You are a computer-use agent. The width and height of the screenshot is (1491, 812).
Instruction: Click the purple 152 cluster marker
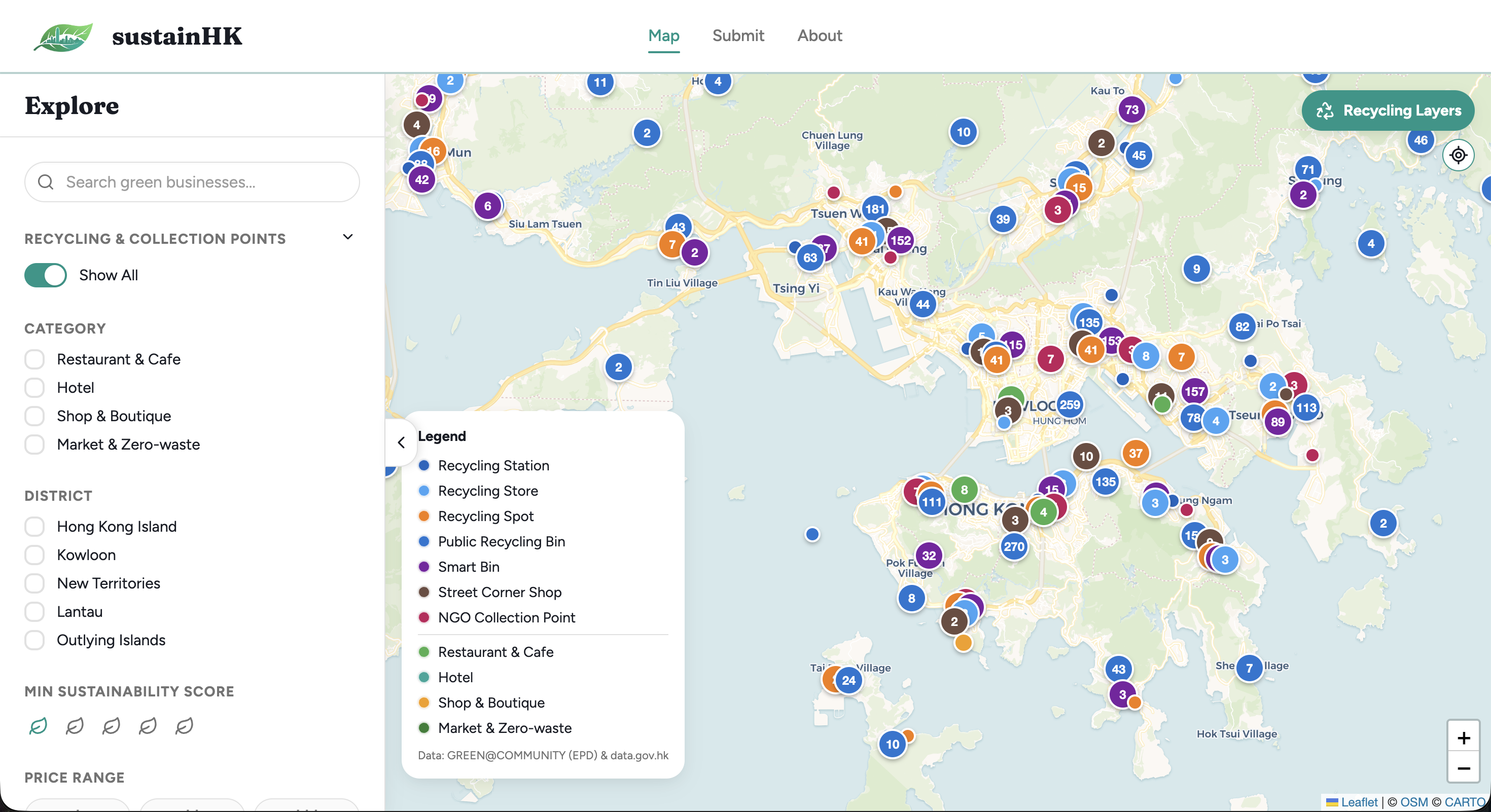(x=901, y=240)
